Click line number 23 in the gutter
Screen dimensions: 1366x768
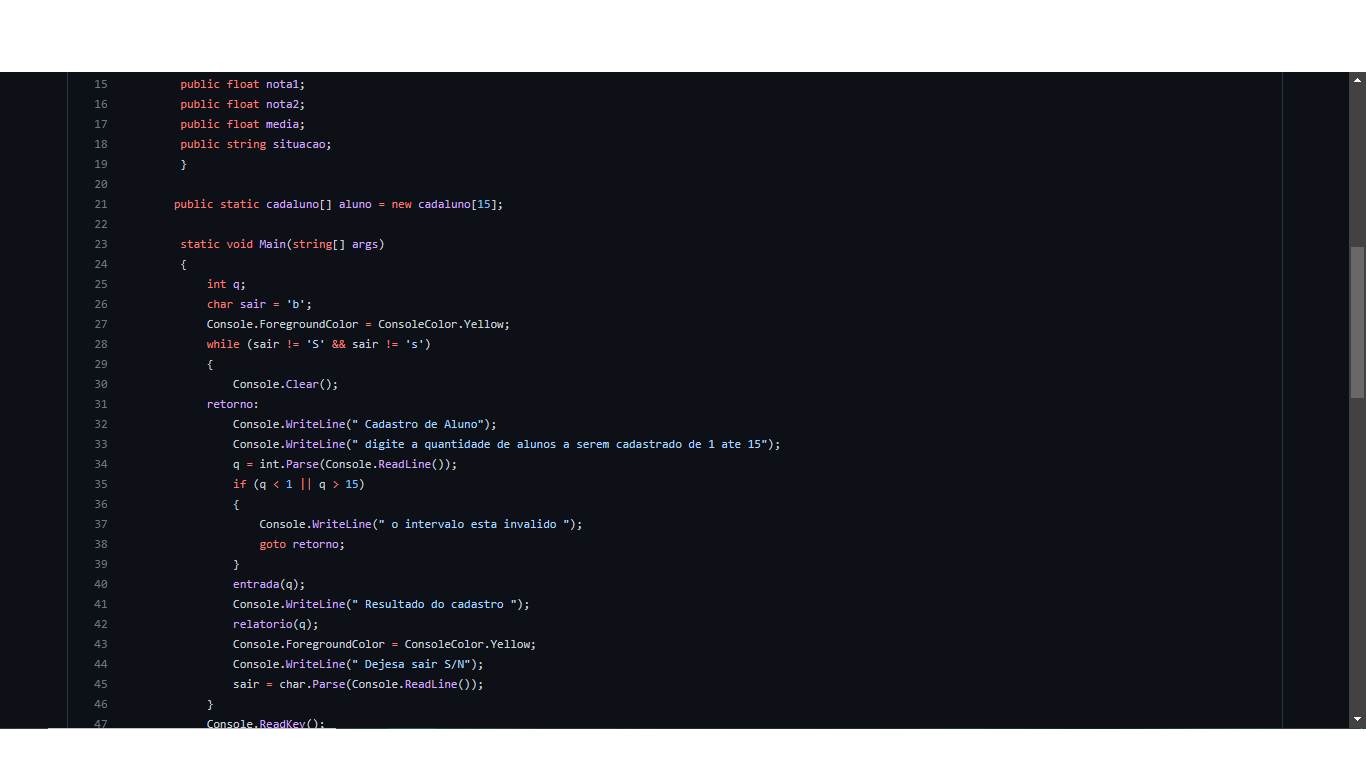pyautogui.click(x=100, y=244)
